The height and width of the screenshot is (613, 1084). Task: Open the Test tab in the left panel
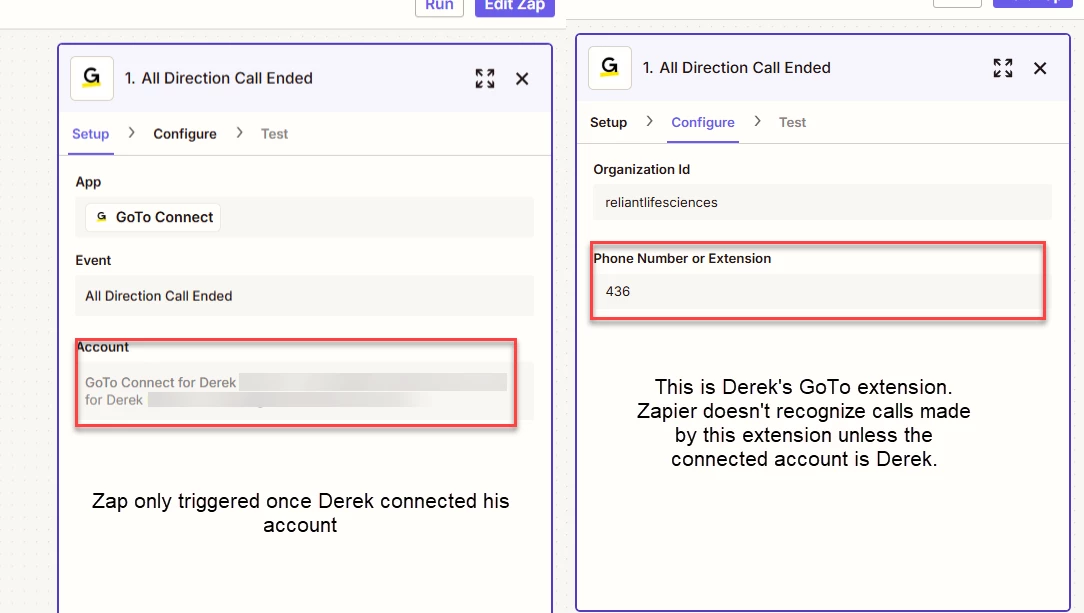[274, 134]
